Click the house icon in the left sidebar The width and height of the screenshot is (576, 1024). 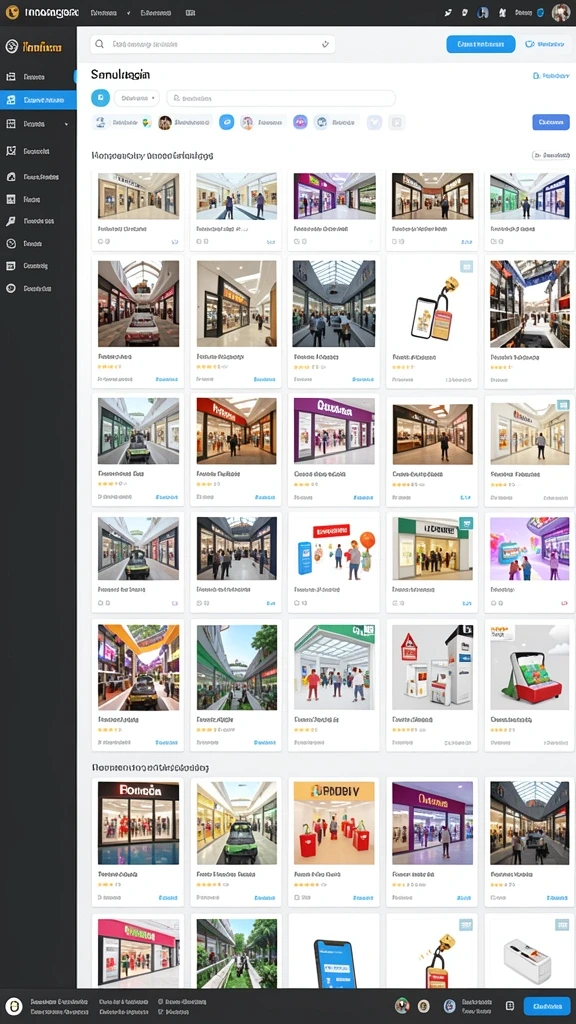pos(10,177)
